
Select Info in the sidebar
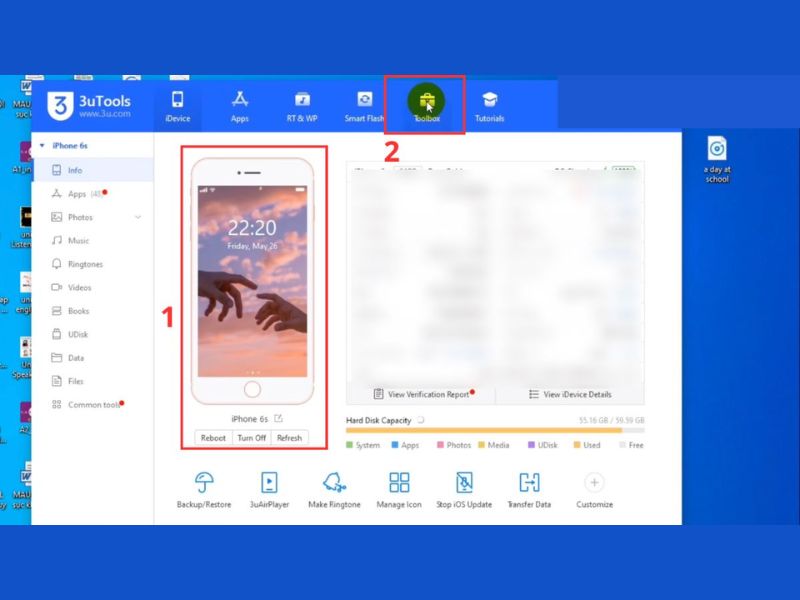[x=93, y=170]
